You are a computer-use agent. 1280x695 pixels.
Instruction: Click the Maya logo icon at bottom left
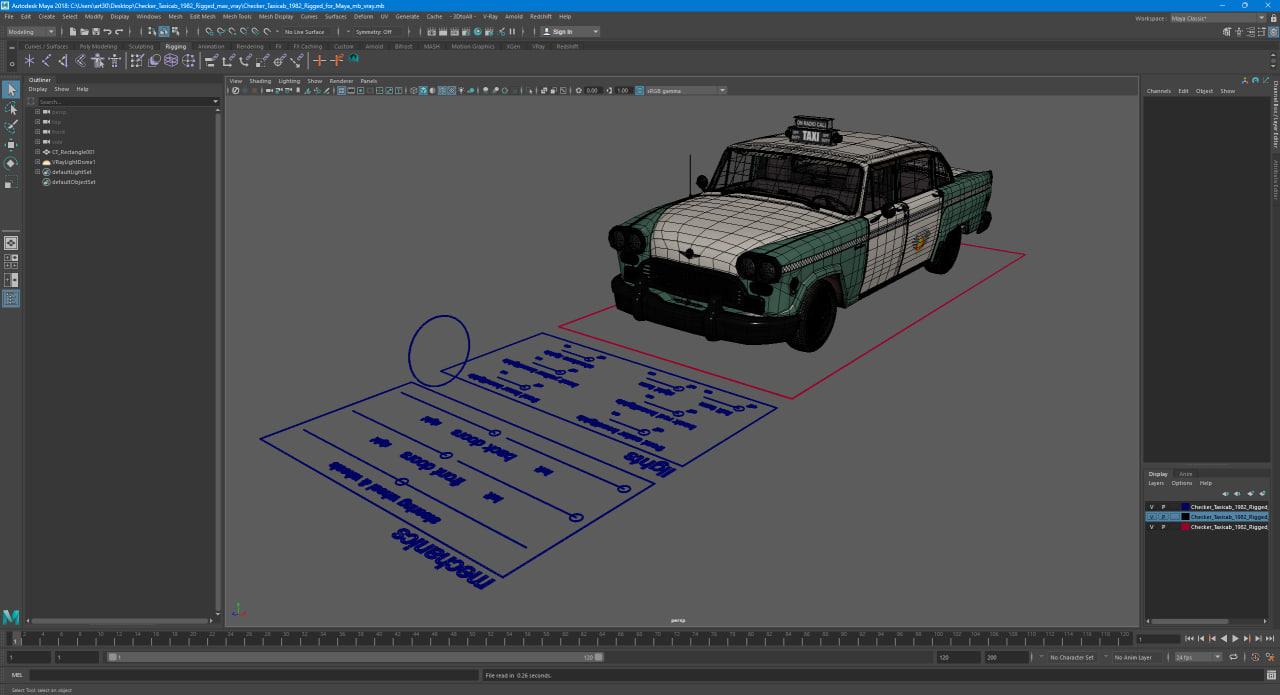[11, 616]
